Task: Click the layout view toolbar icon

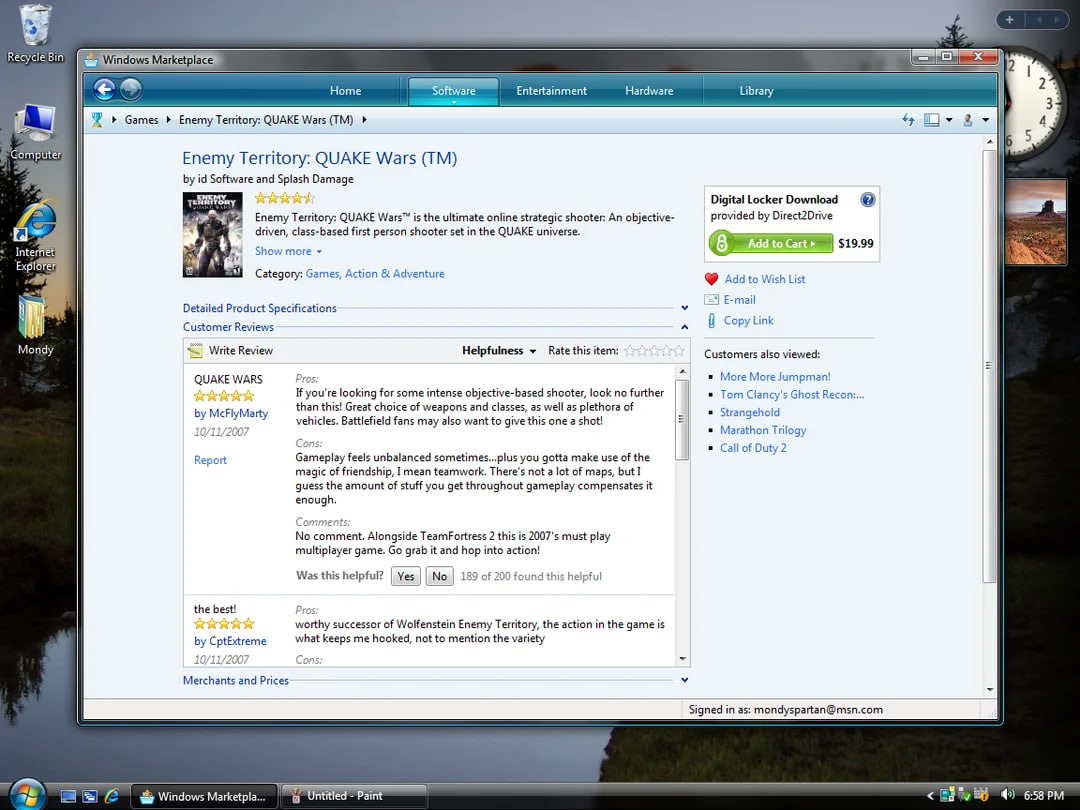Action: click(x=931, y=120)
